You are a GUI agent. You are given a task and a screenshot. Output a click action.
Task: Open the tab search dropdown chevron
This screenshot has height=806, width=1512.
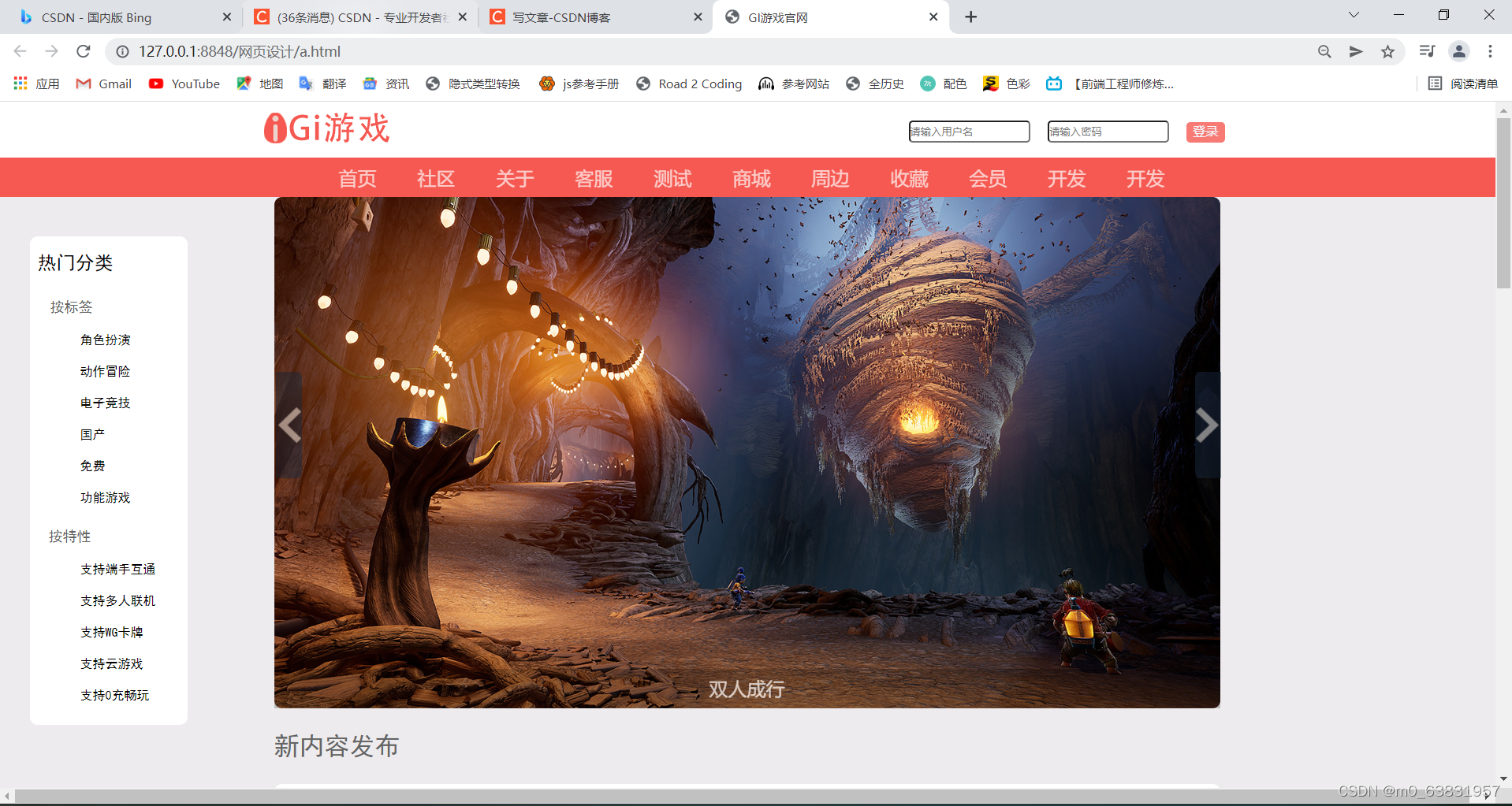(x=1354, y=15)
